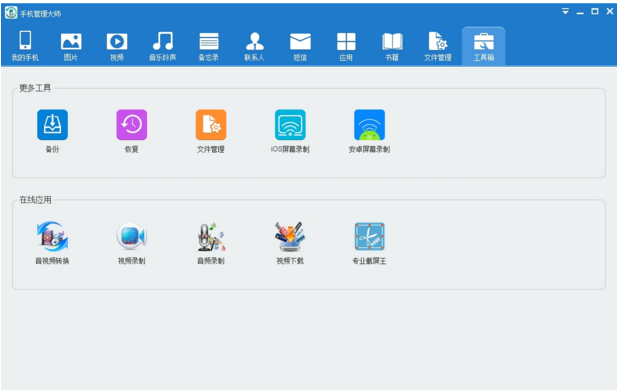Image resolution: width=618 pixels, height=390 pixels.
Task: Switch to the 短信 messages tab
Action: 300,46
